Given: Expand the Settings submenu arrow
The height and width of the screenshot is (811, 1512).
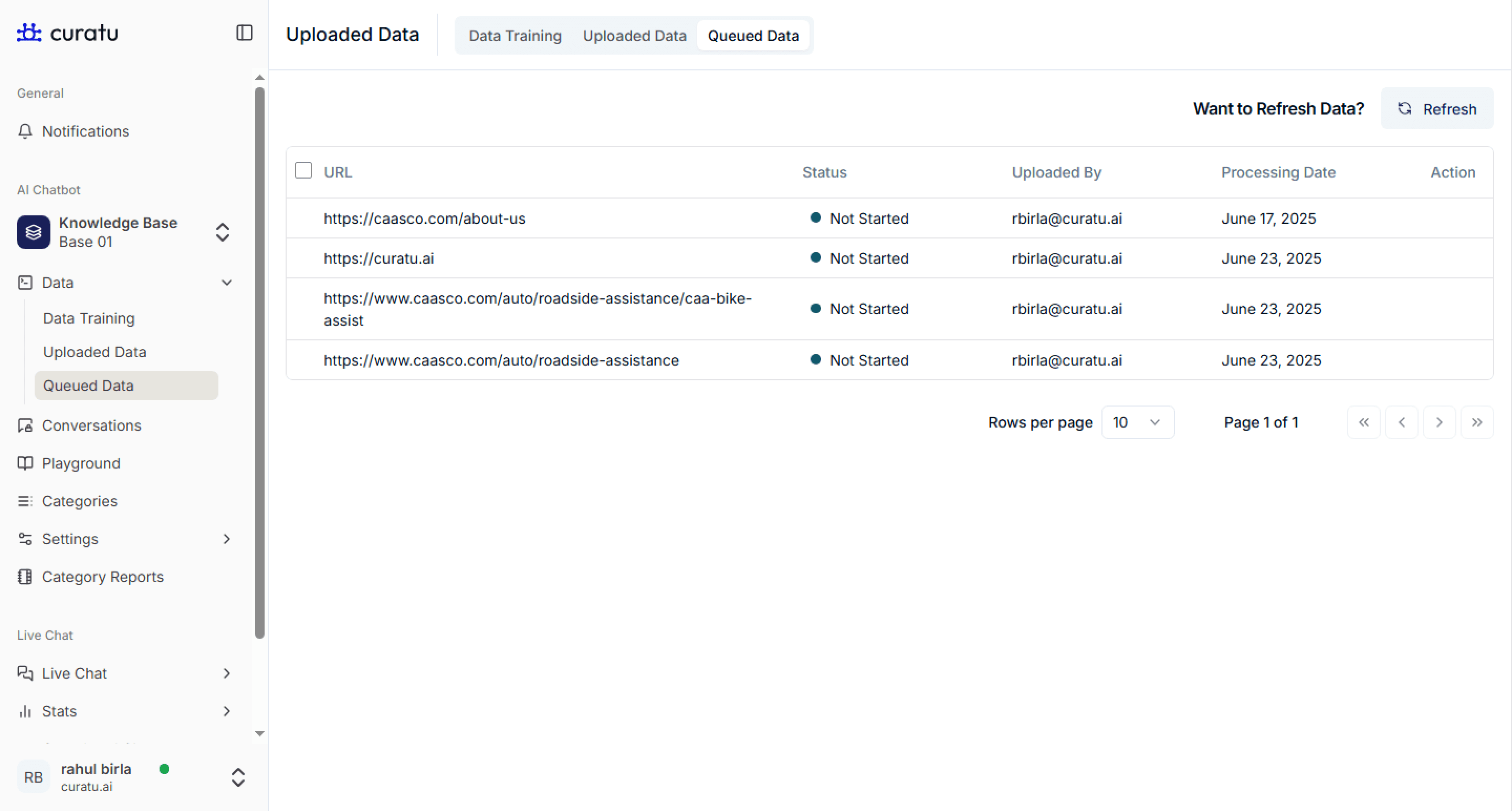Looking at the screenshot, I should 227,539.
